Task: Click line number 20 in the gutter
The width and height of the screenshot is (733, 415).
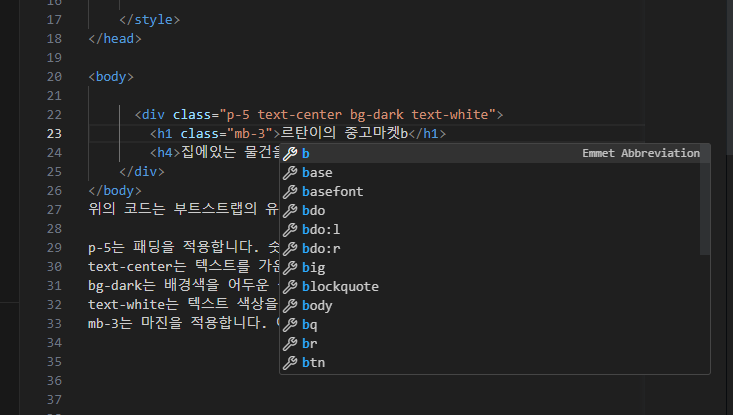Action: 54,77
